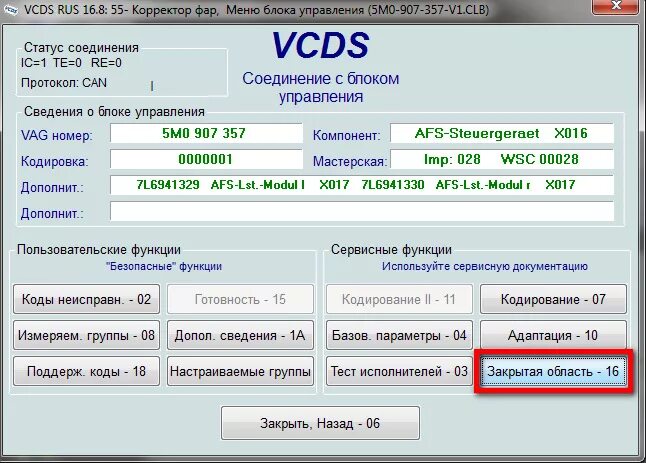
Task: Open 'Кодирование - 07'
Action: (x=553, y=299)
